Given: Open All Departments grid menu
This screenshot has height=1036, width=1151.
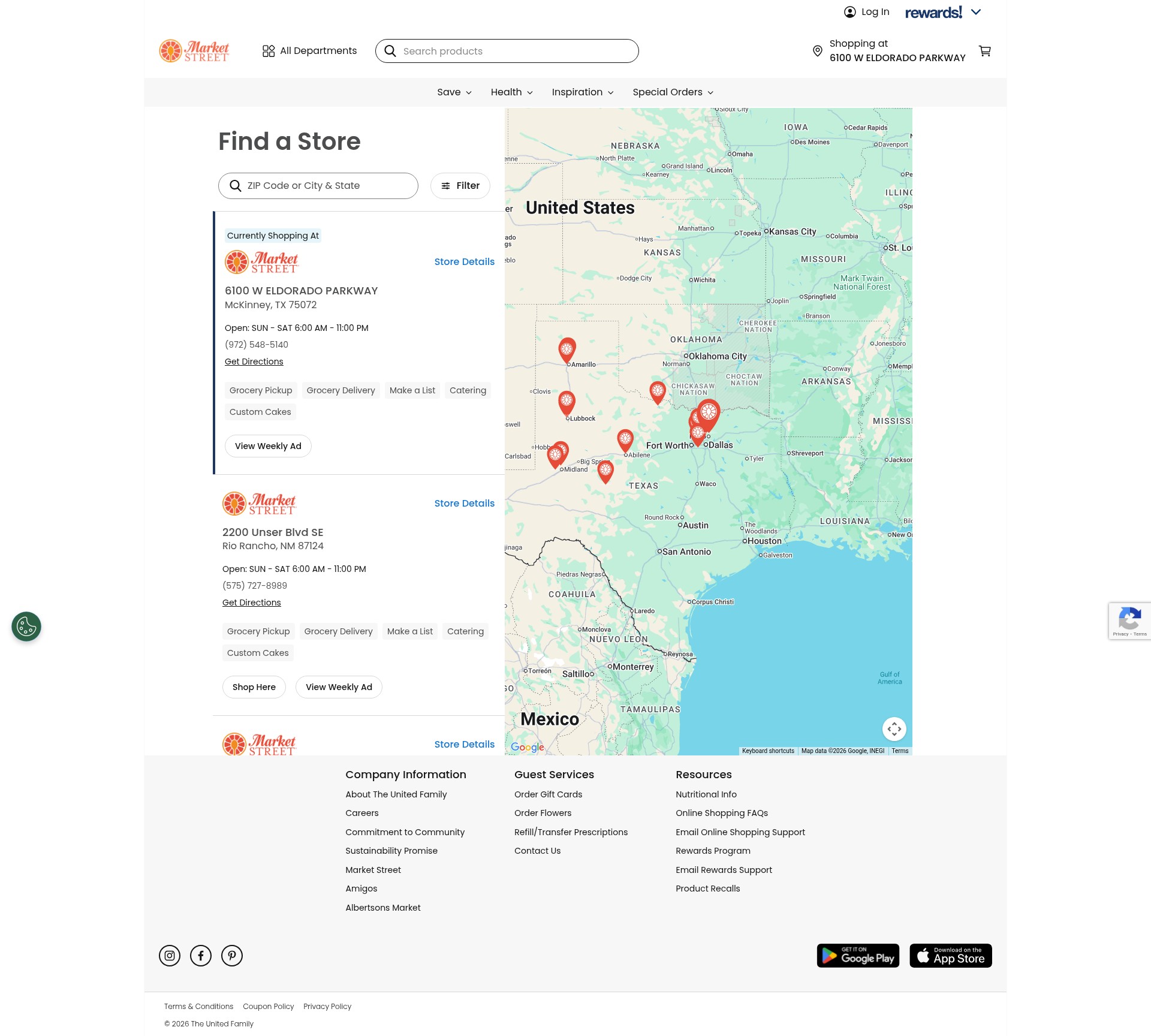Looking at the screenshot, I should click(x=309, y=51).
